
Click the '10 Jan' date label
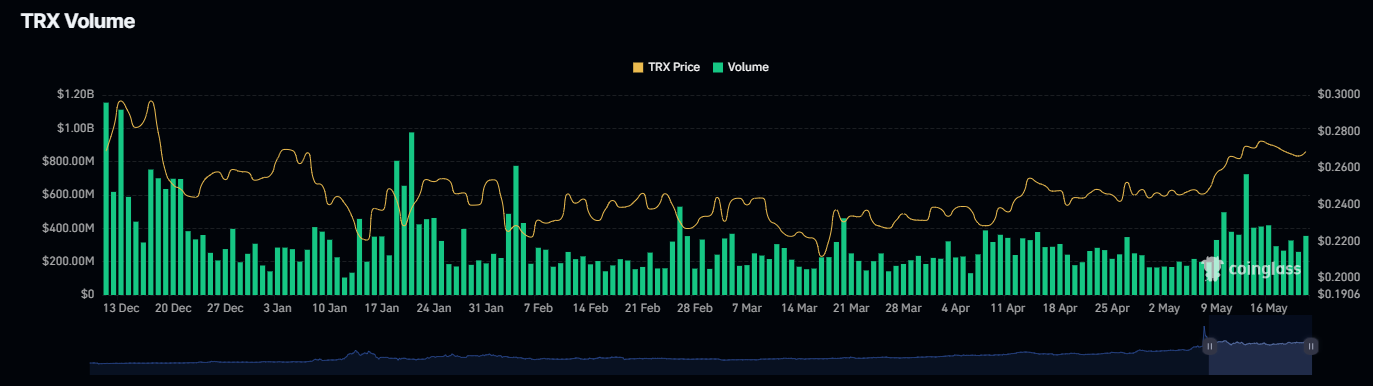pos(329,309)
